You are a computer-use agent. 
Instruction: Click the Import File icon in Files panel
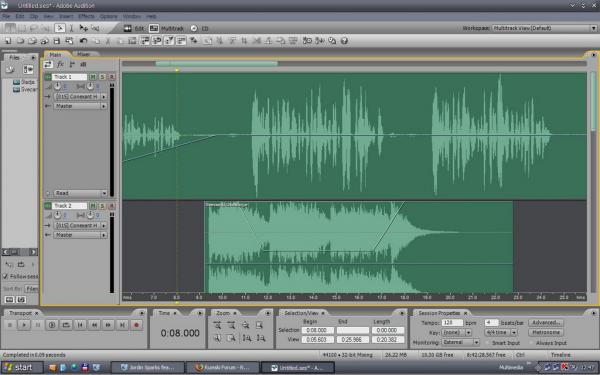pos(10,69)
